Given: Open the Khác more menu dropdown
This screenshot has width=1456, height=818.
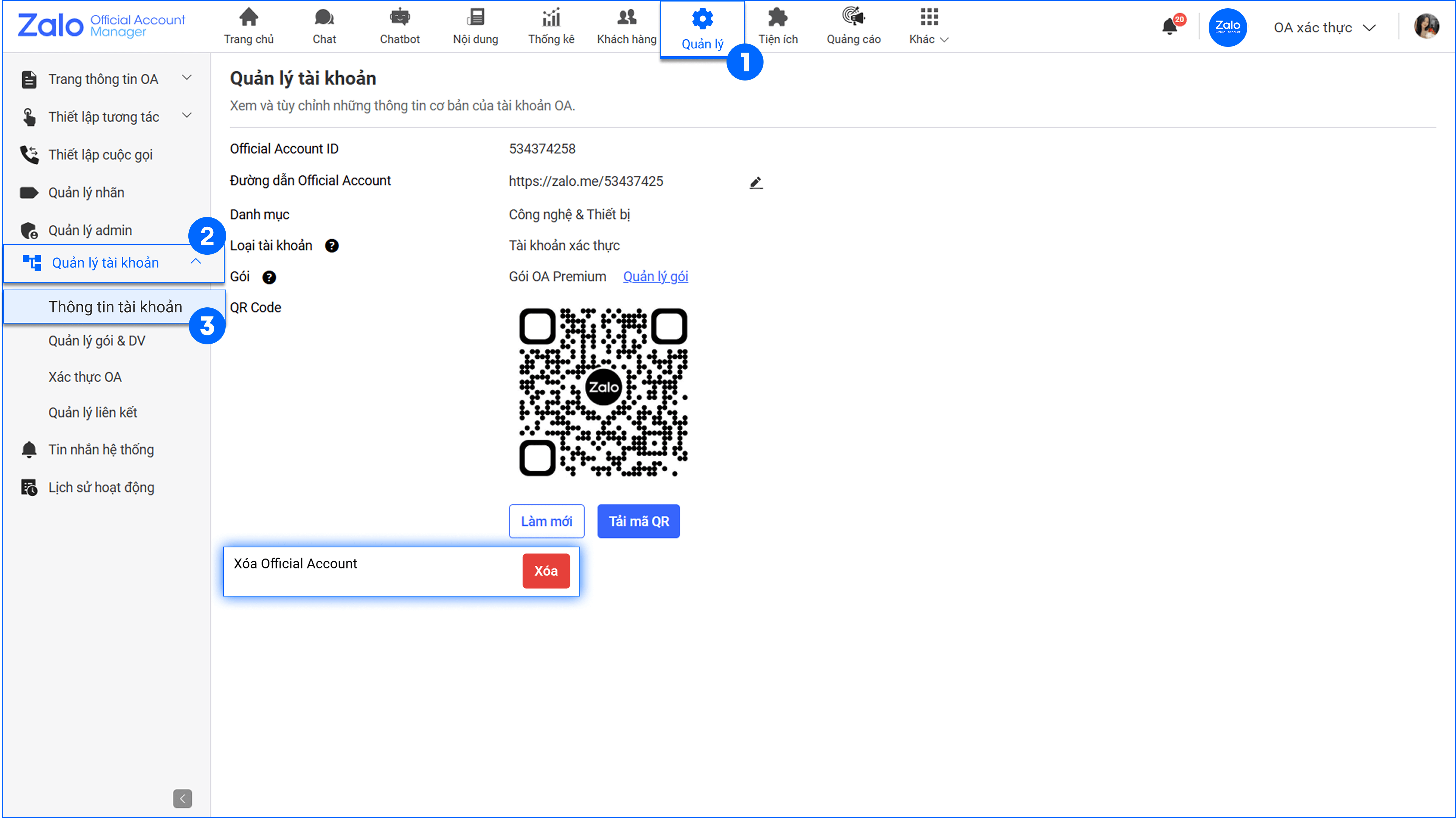Looking at the screenshot, I should click(929, 26).
